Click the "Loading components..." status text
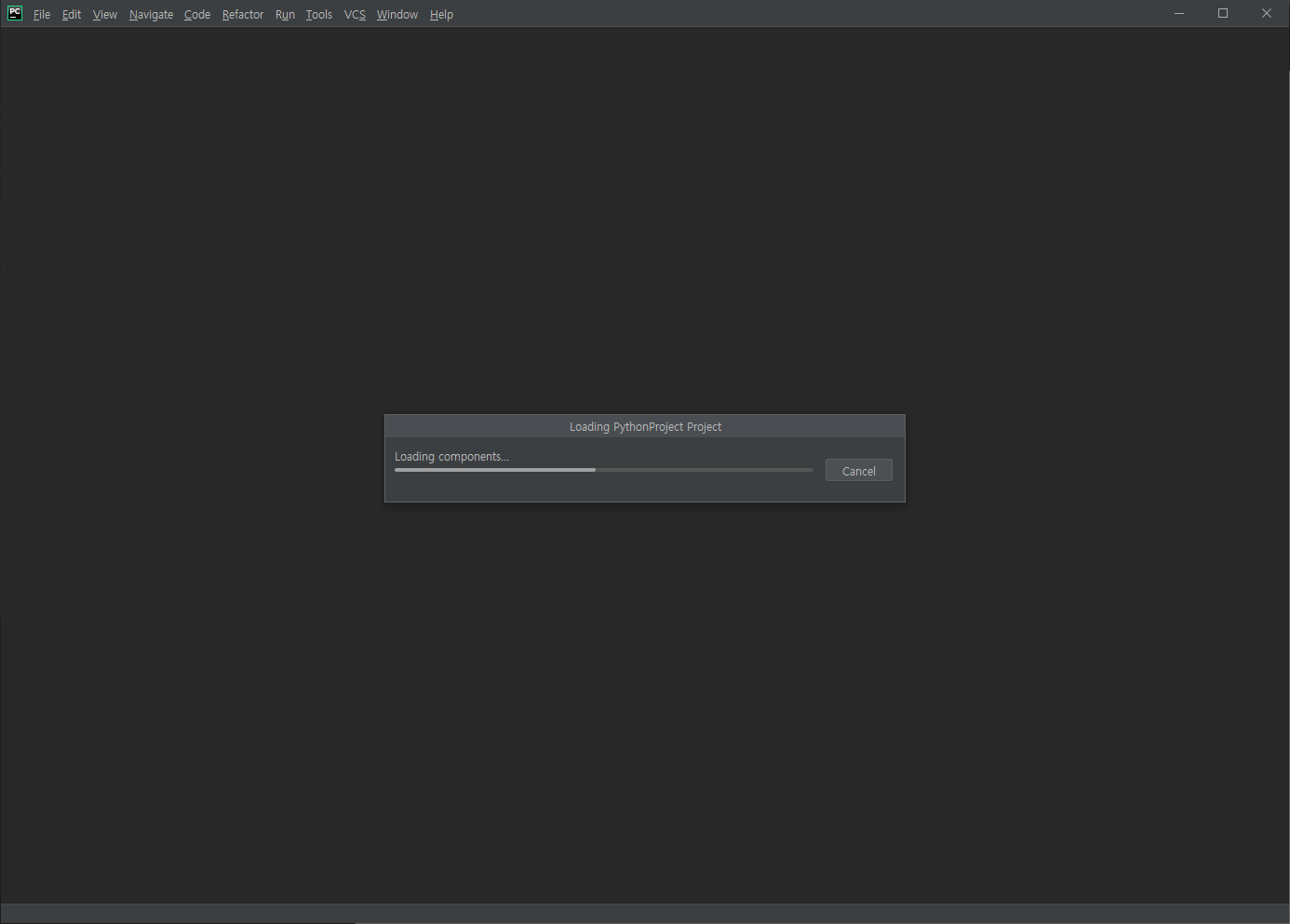The height and width of the screenshot is (924, 1290). pos(451,456)
